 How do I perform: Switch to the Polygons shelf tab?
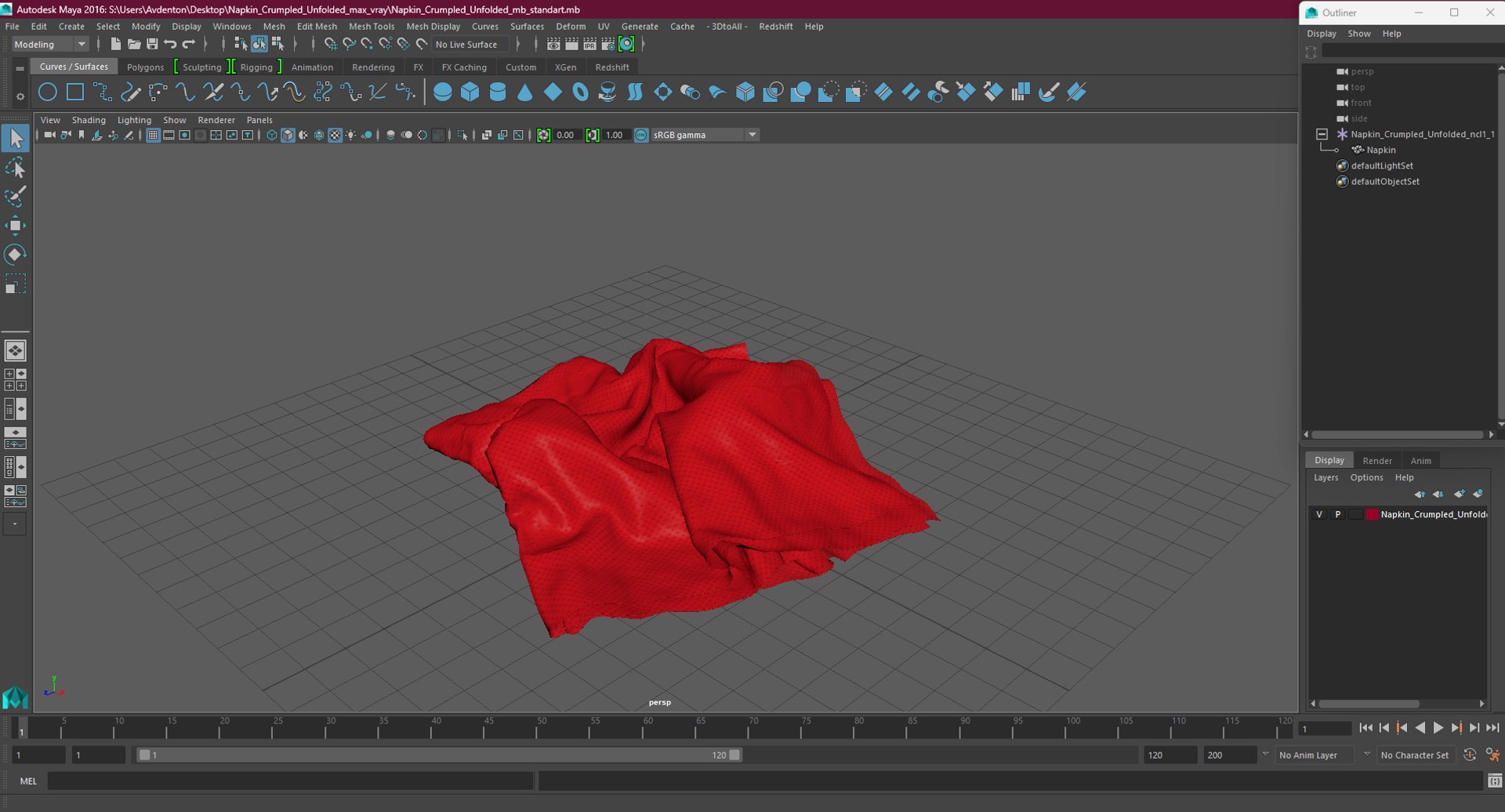pos(146,67)
